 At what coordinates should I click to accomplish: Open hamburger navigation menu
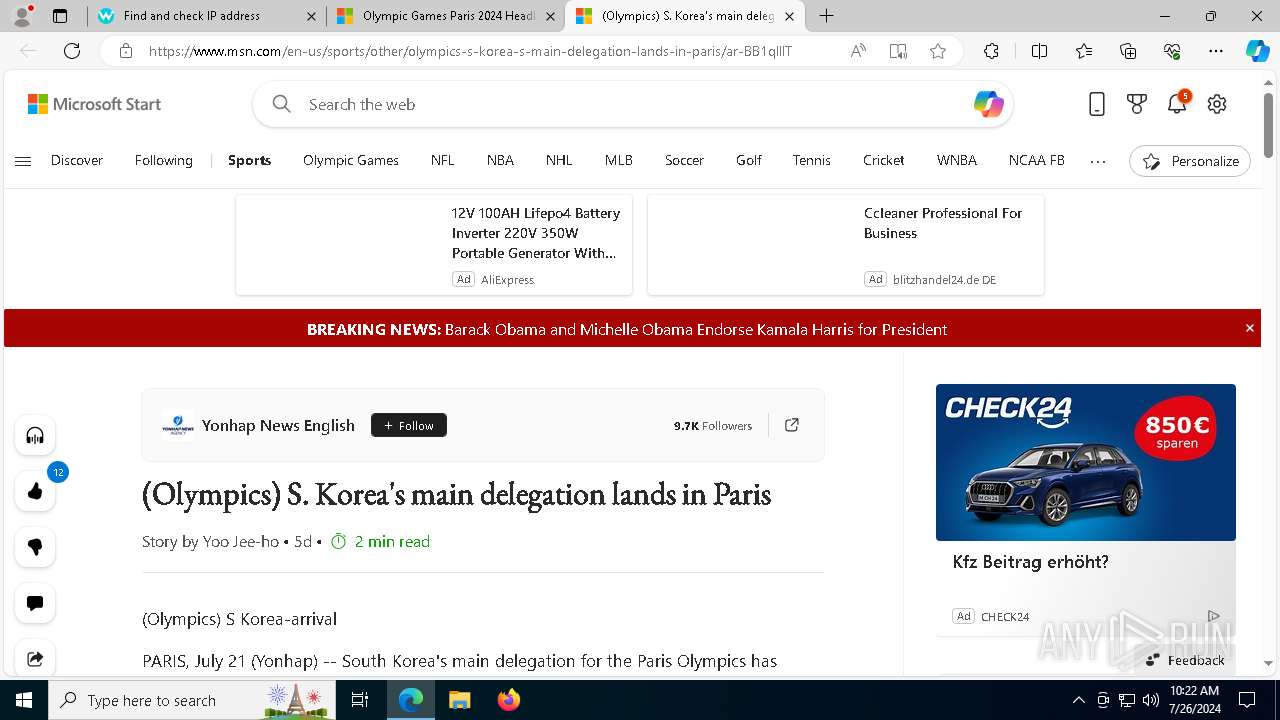[x=23, y=161]
